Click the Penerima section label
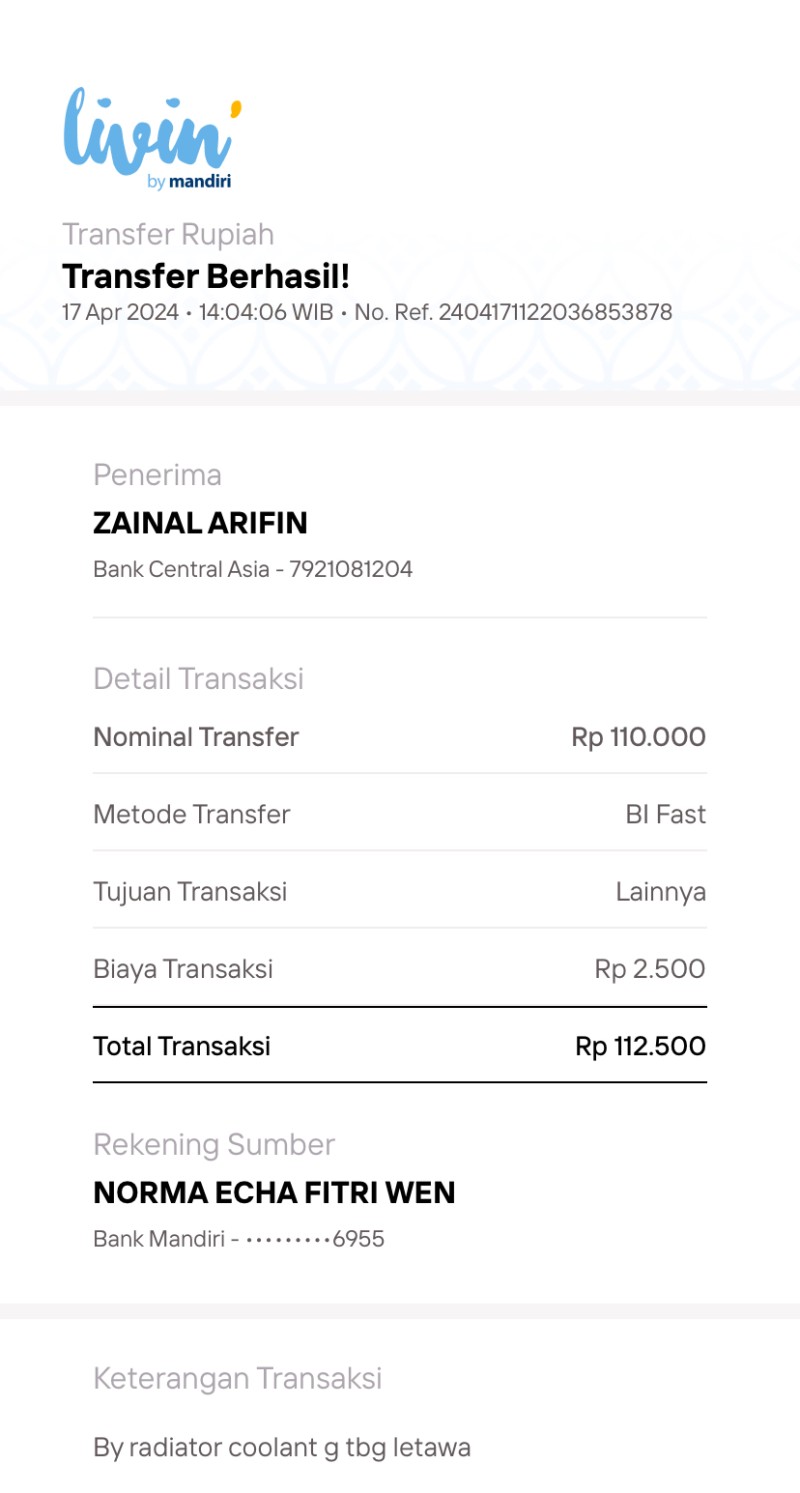 tap(157, 475)
